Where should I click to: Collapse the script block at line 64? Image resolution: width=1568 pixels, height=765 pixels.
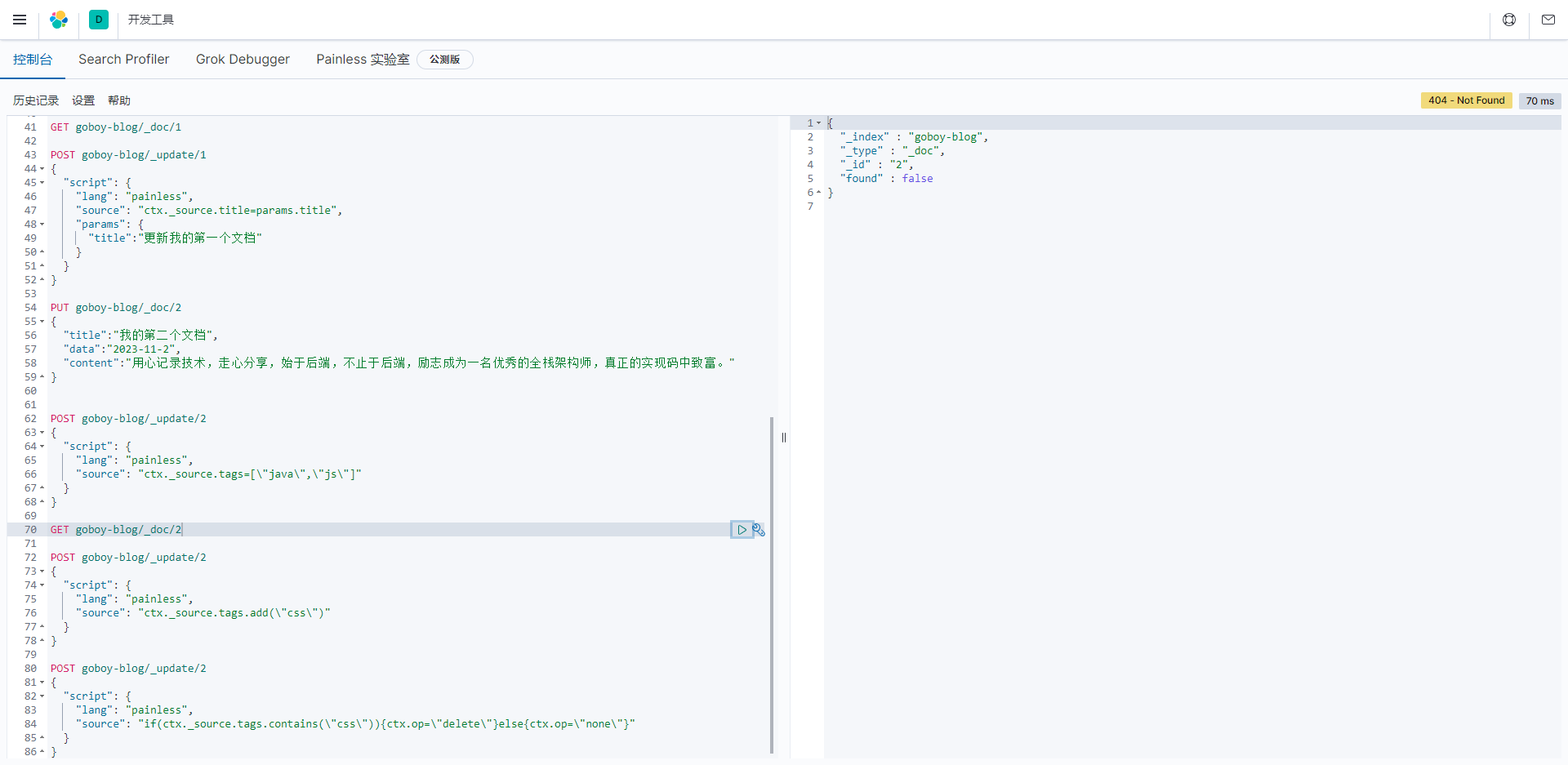(42, 447)
